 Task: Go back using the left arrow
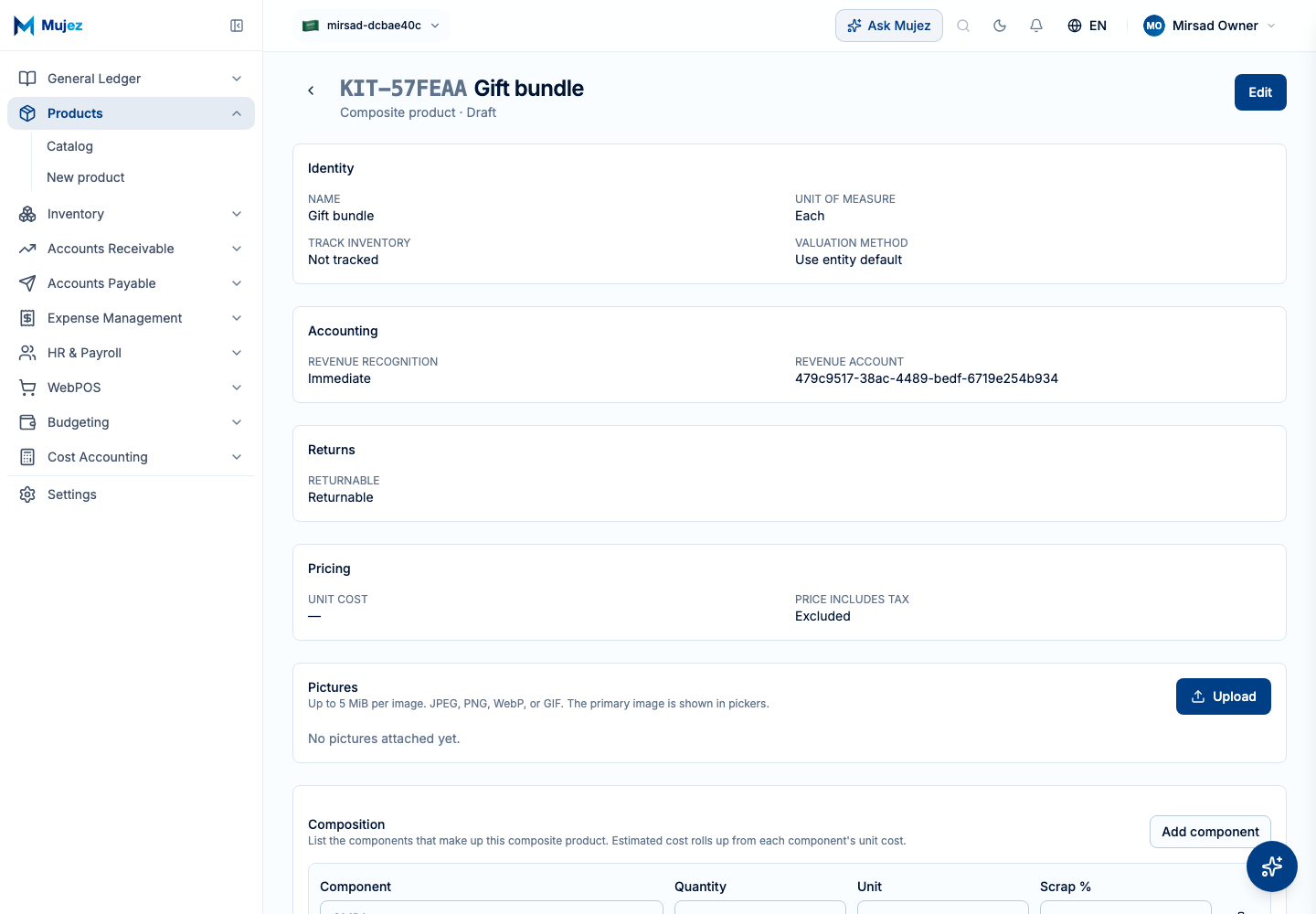tap(311, 90)
